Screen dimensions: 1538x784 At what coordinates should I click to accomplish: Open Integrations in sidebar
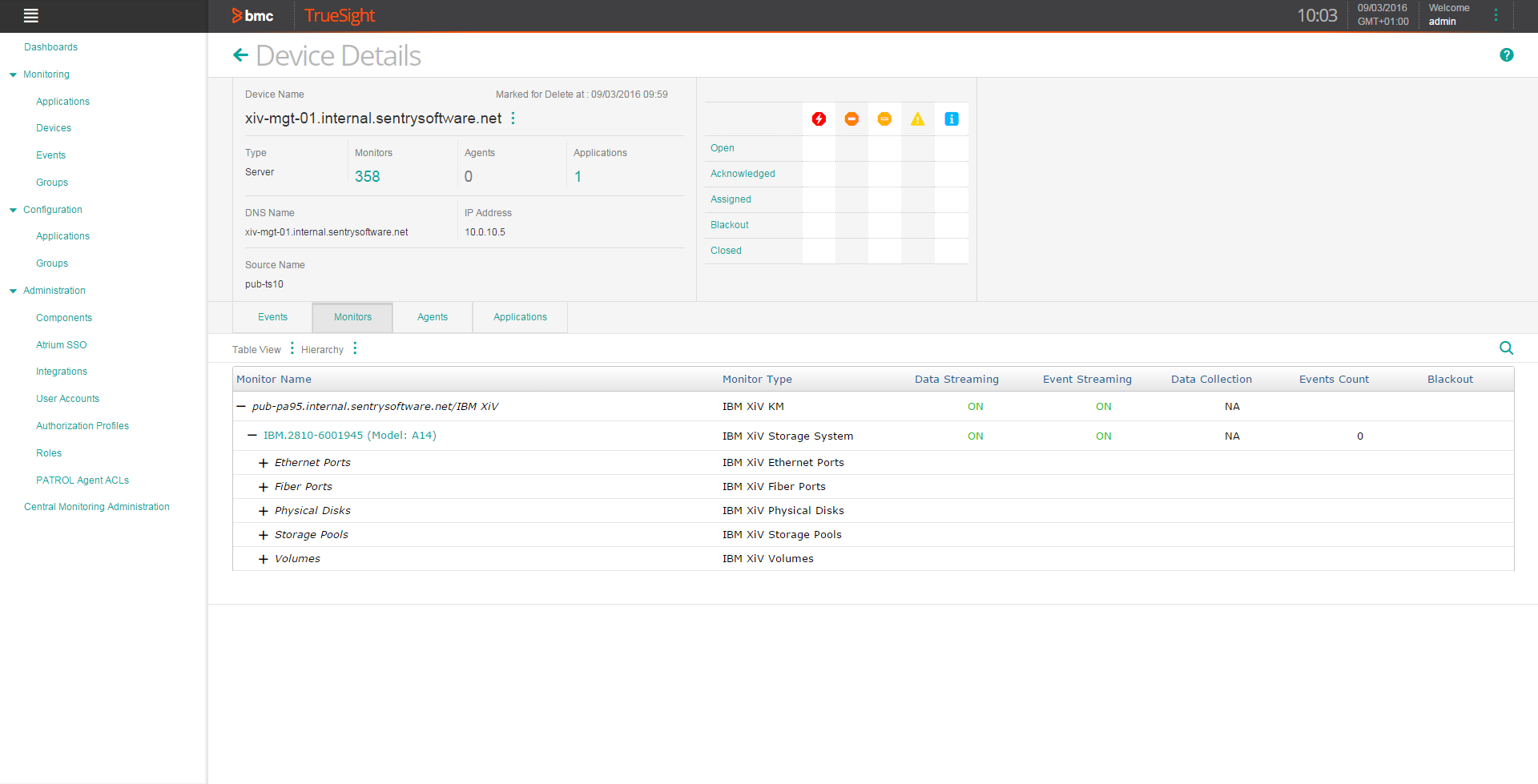pos(62,372)
